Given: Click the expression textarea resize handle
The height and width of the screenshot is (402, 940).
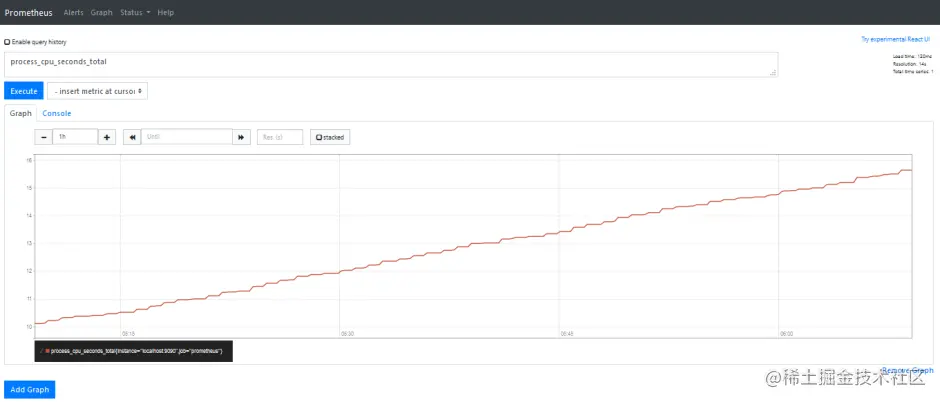Looking at the screenshot, I should [773, 72].
